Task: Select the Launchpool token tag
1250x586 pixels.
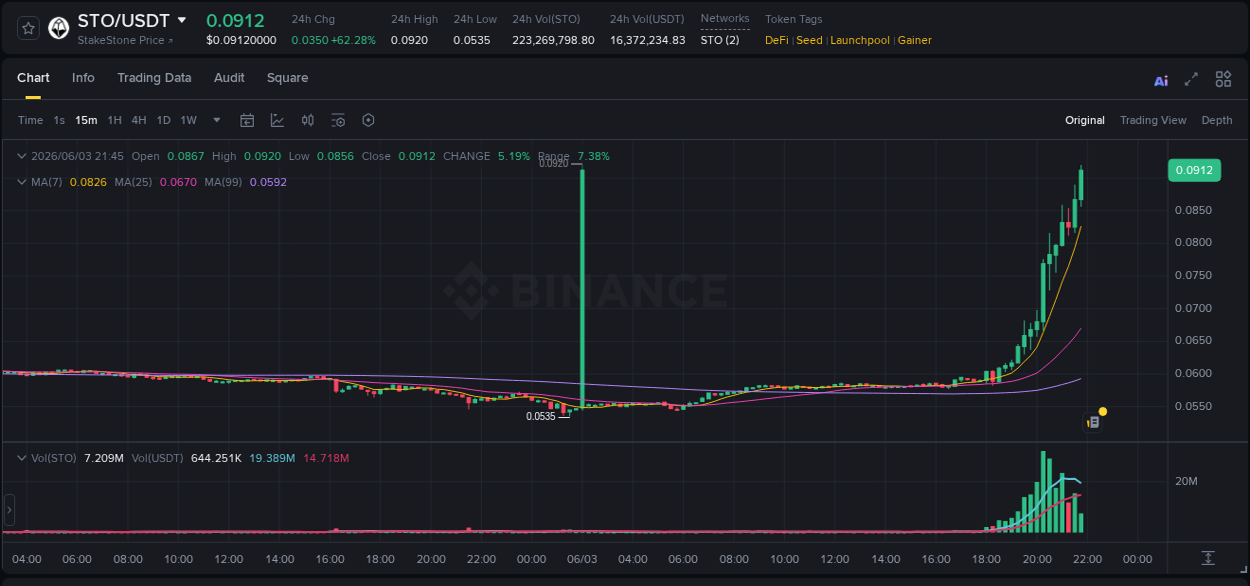Action: (x=860, y=40)
